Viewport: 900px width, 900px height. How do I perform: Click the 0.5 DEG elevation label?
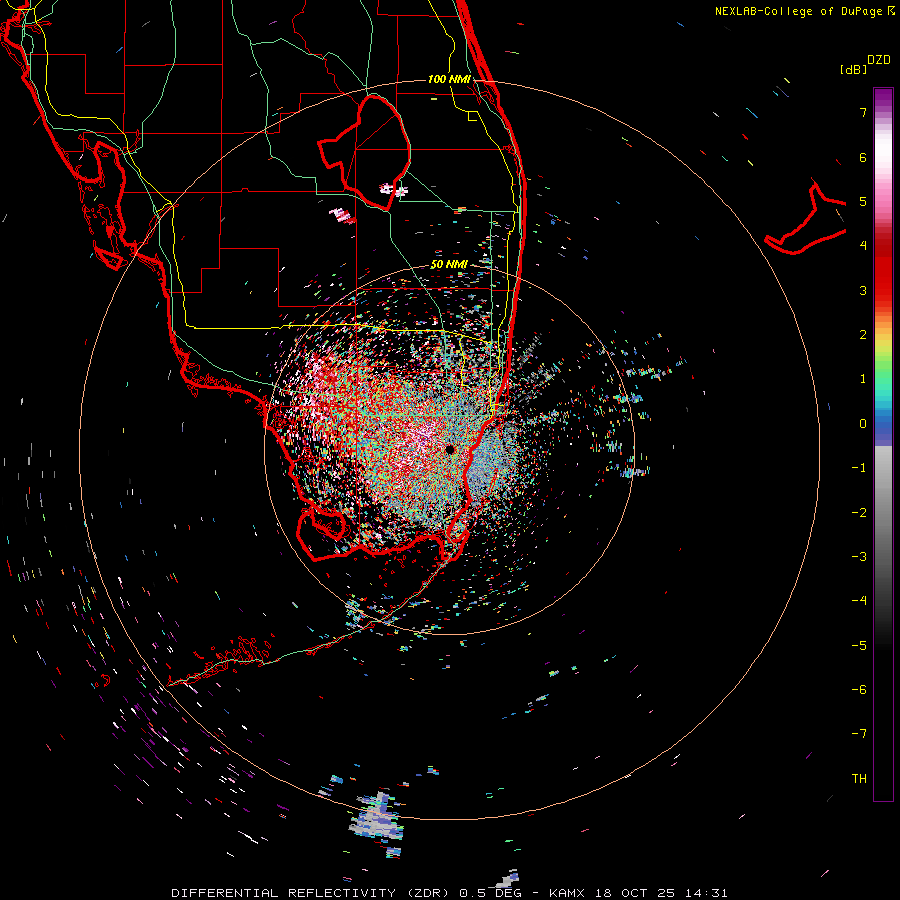click(x=490, y=893)
